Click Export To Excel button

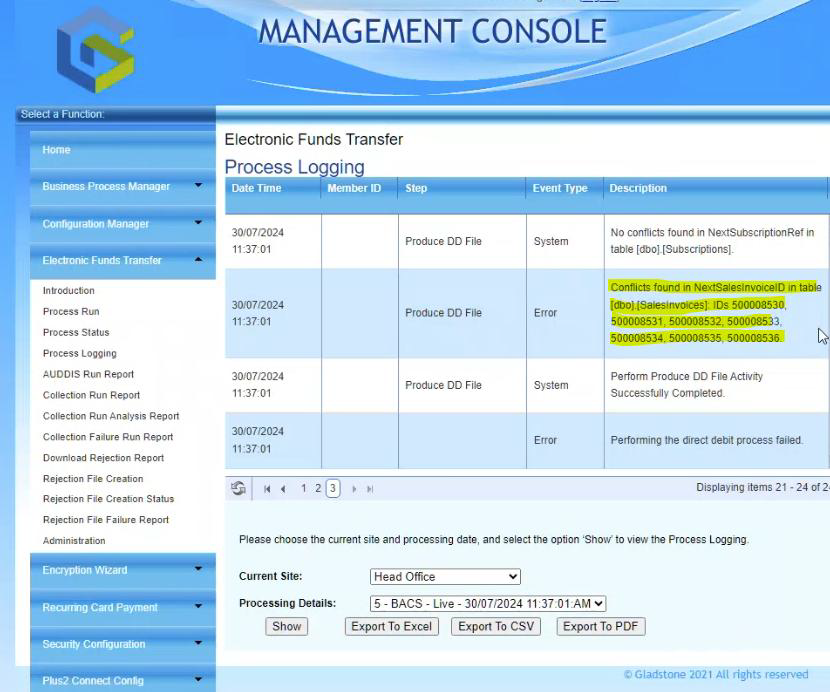pyautogui.click(x=392, y=626)
